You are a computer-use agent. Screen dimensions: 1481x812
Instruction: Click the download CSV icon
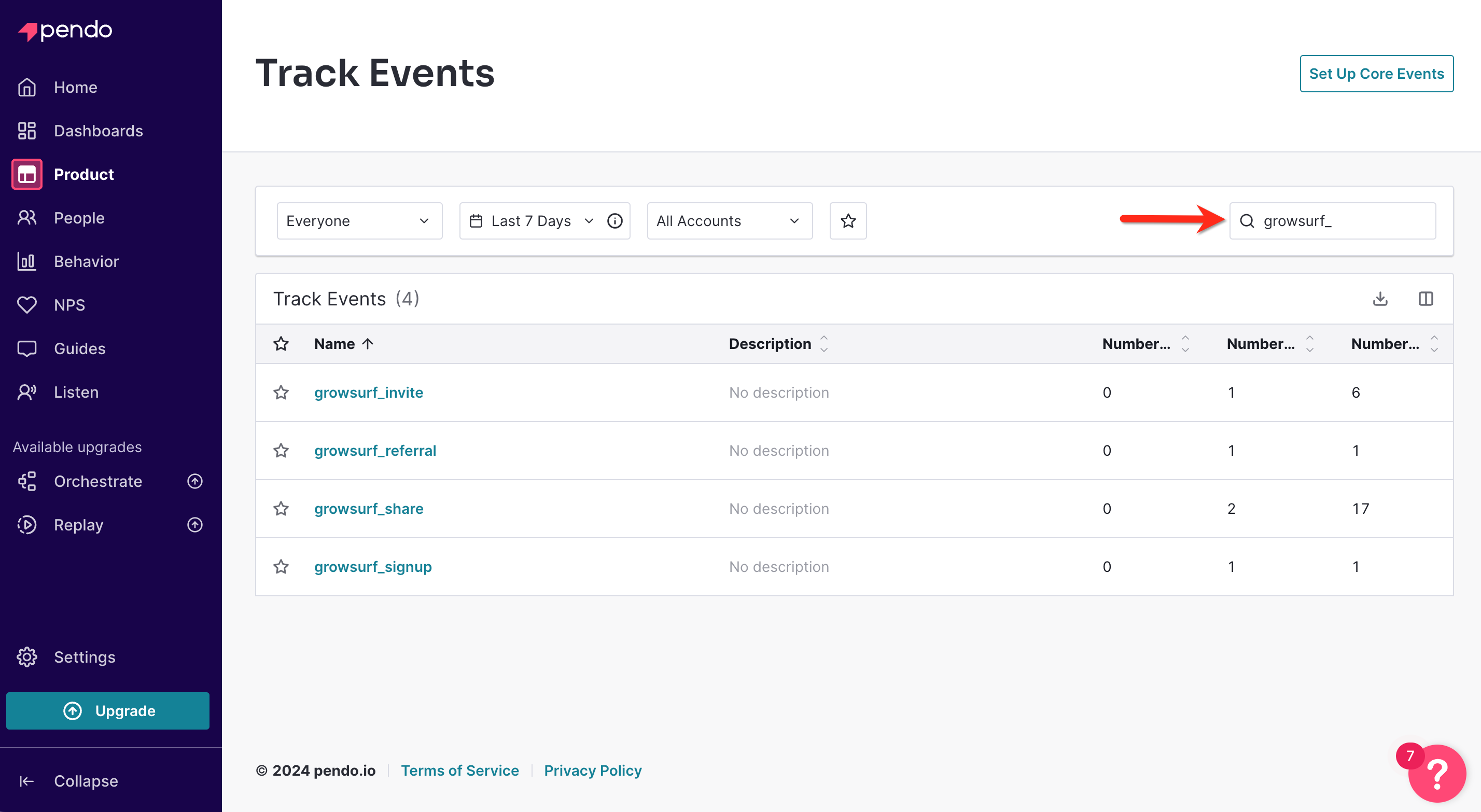tap(1380, 299)
